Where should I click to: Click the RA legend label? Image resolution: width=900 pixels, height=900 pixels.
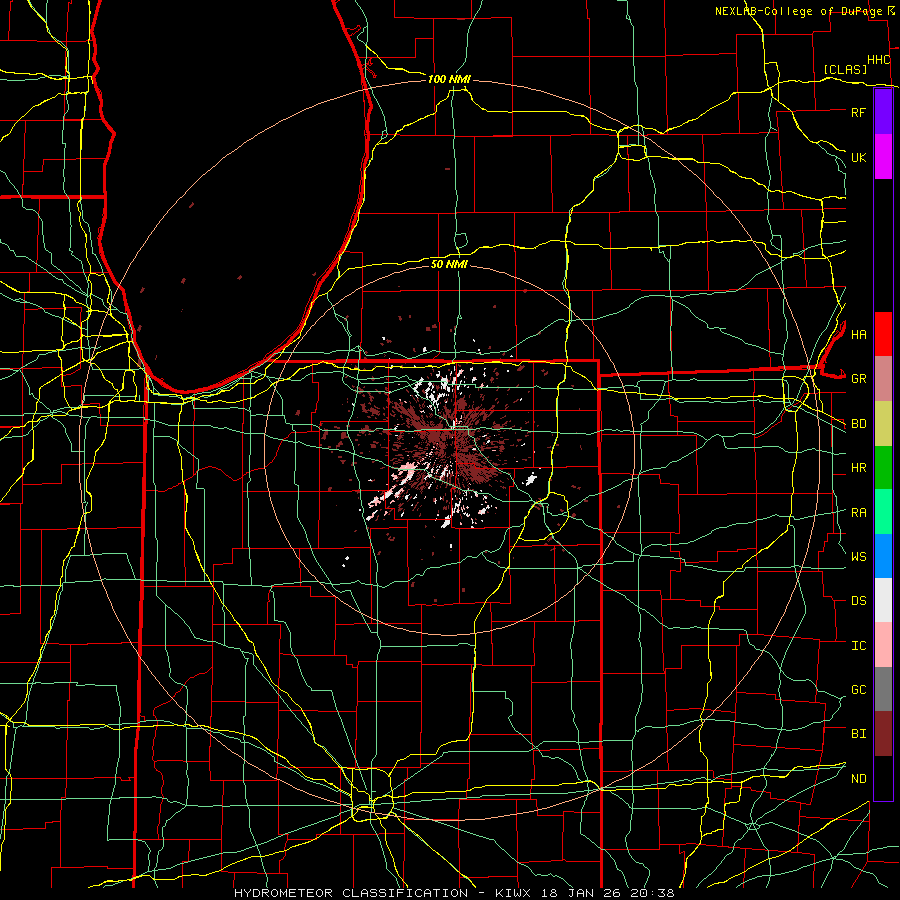click(859, 513)
